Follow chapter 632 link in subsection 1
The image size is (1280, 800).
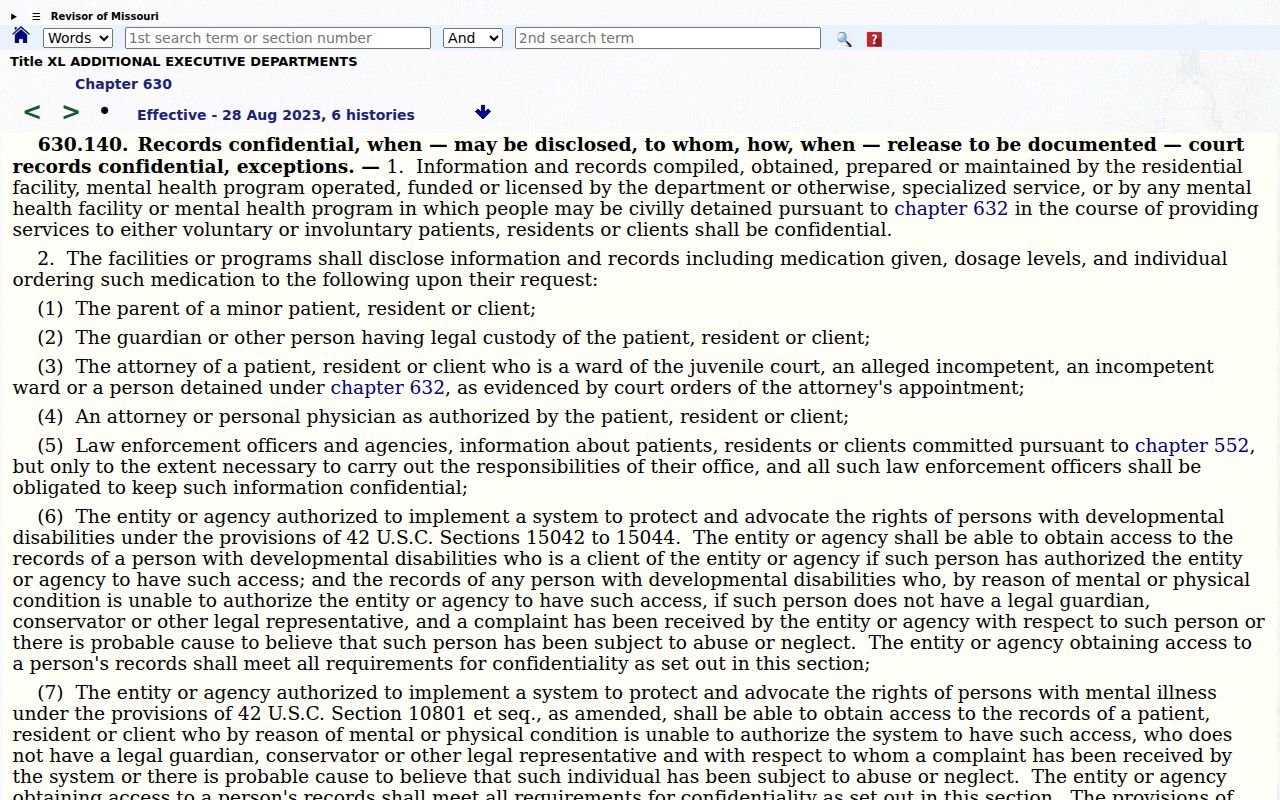(x=951, y=209)
